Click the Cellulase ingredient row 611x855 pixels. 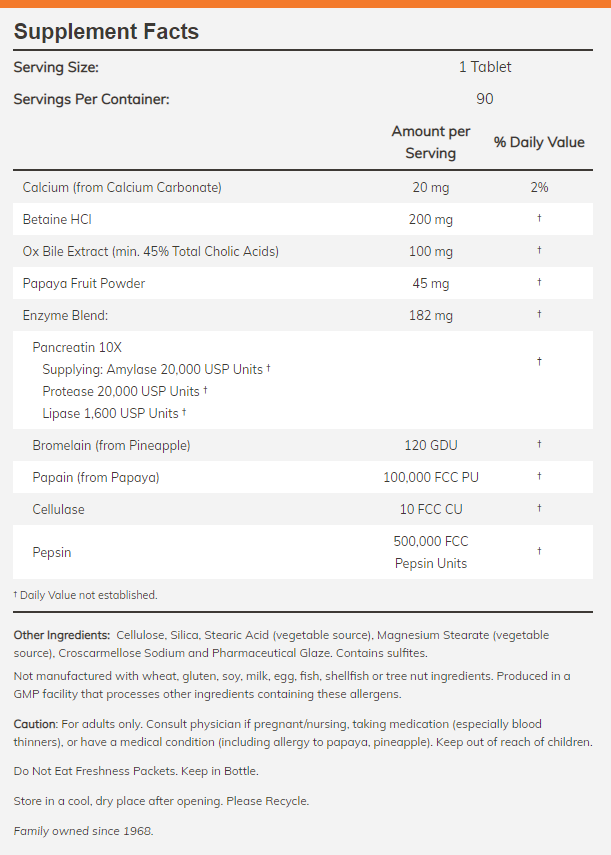pos(58,509)
